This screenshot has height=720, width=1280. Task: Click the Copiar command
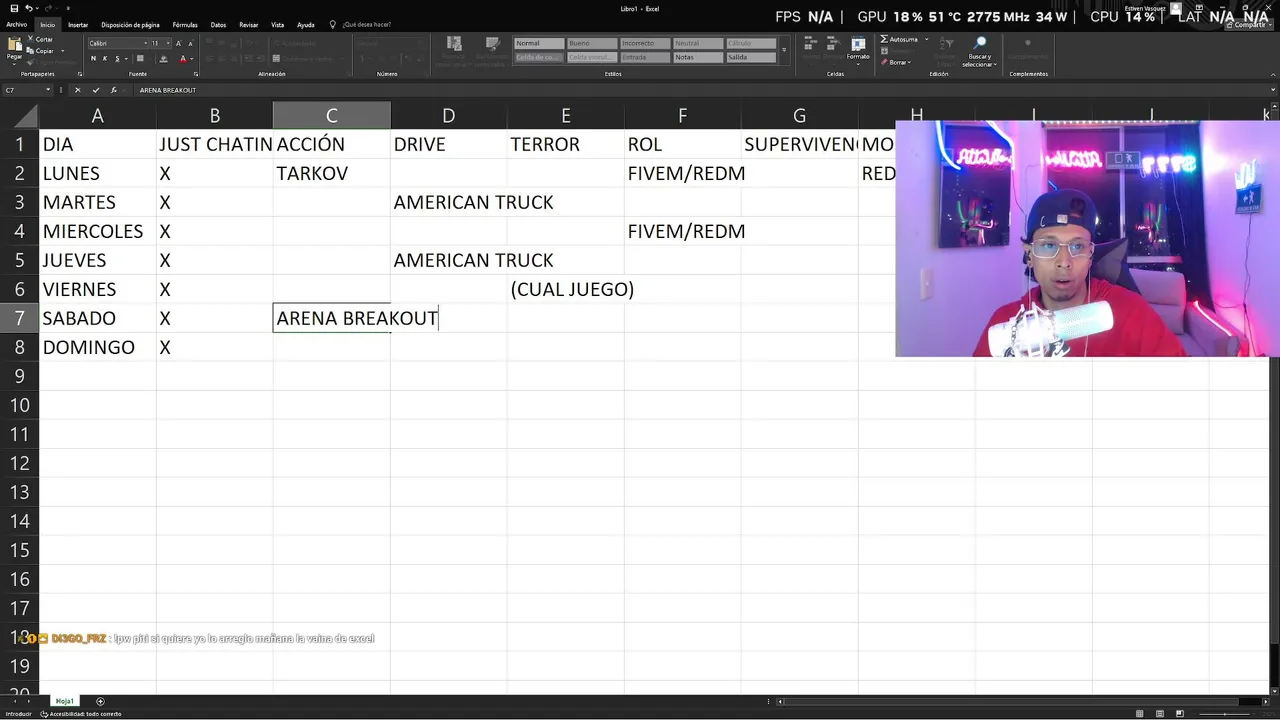pyautogui.click(x=41, y=50)
